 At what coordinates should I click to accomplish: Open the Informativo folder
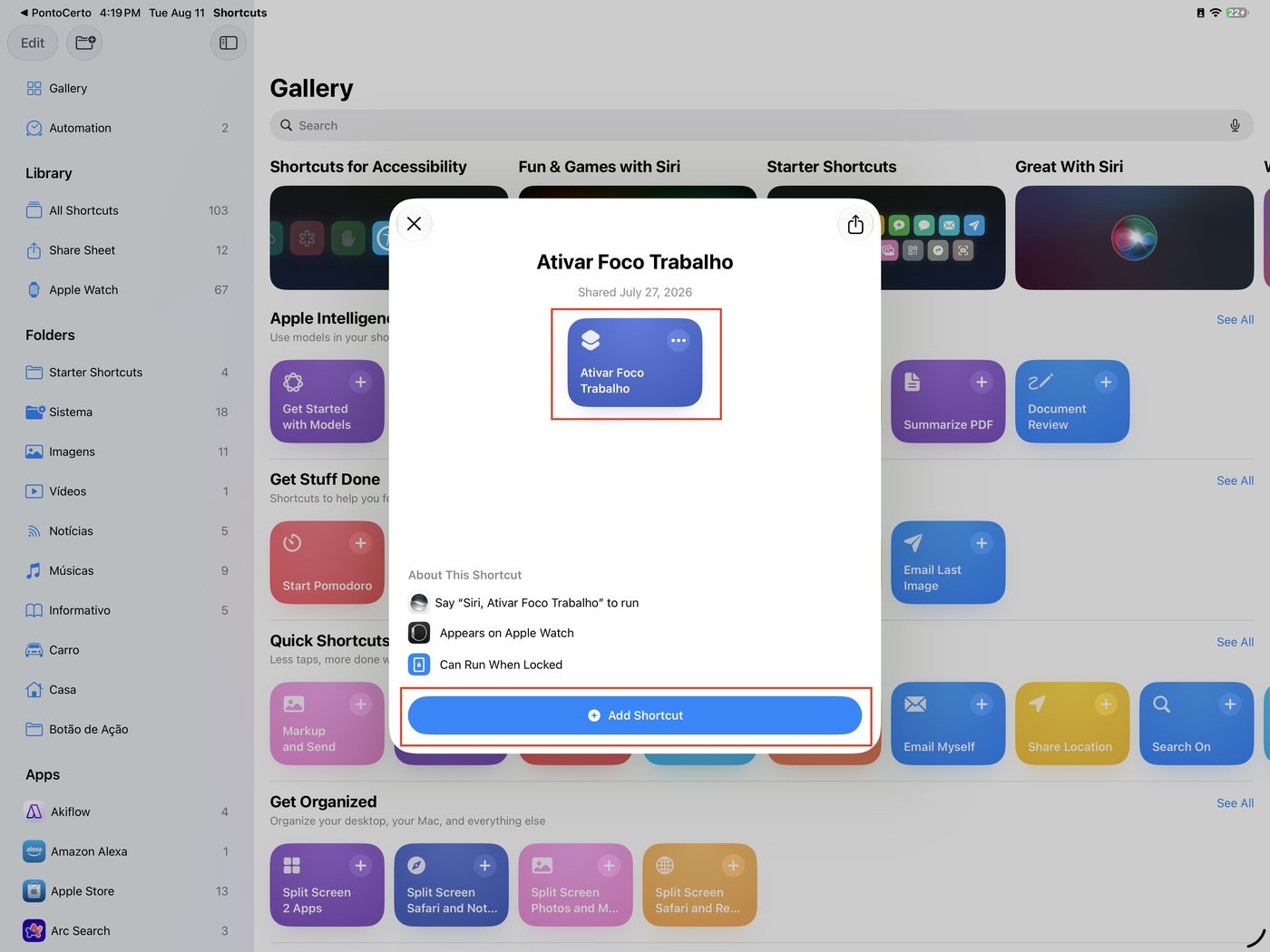[127, 610]
